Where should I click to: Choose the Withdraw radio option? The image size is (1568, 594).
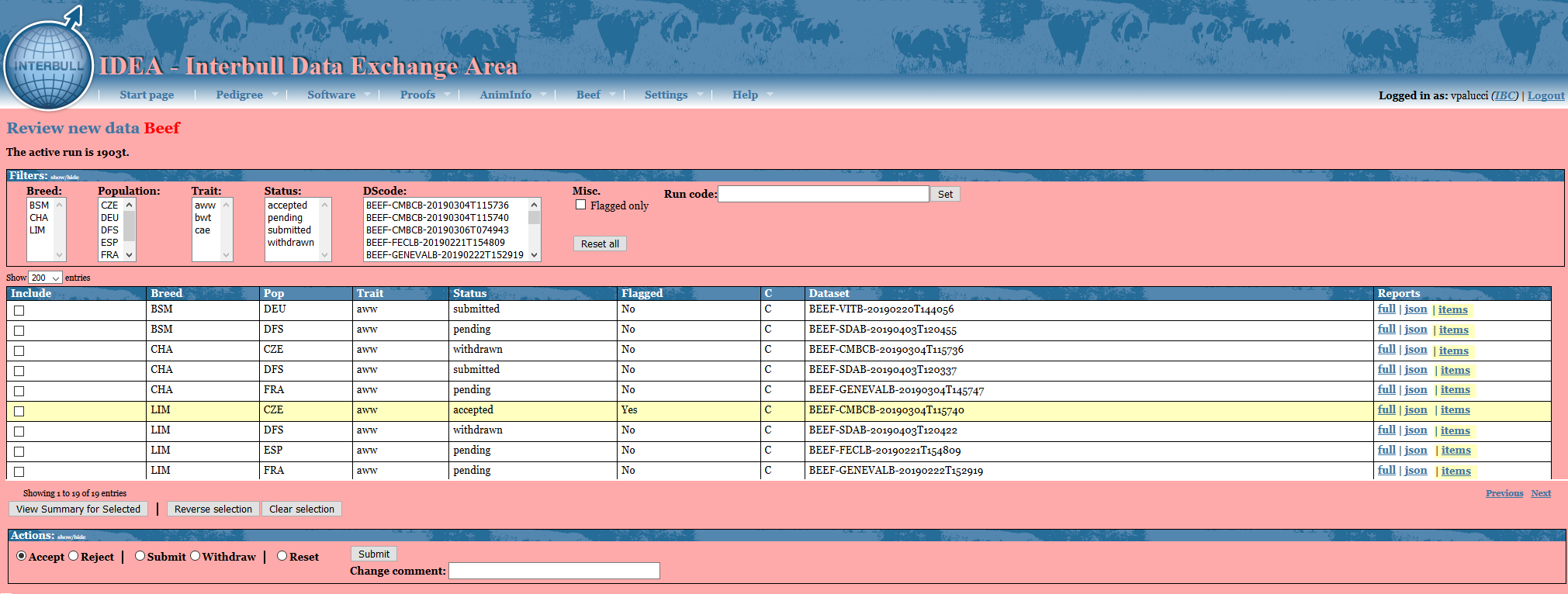[x=196, y=556]
